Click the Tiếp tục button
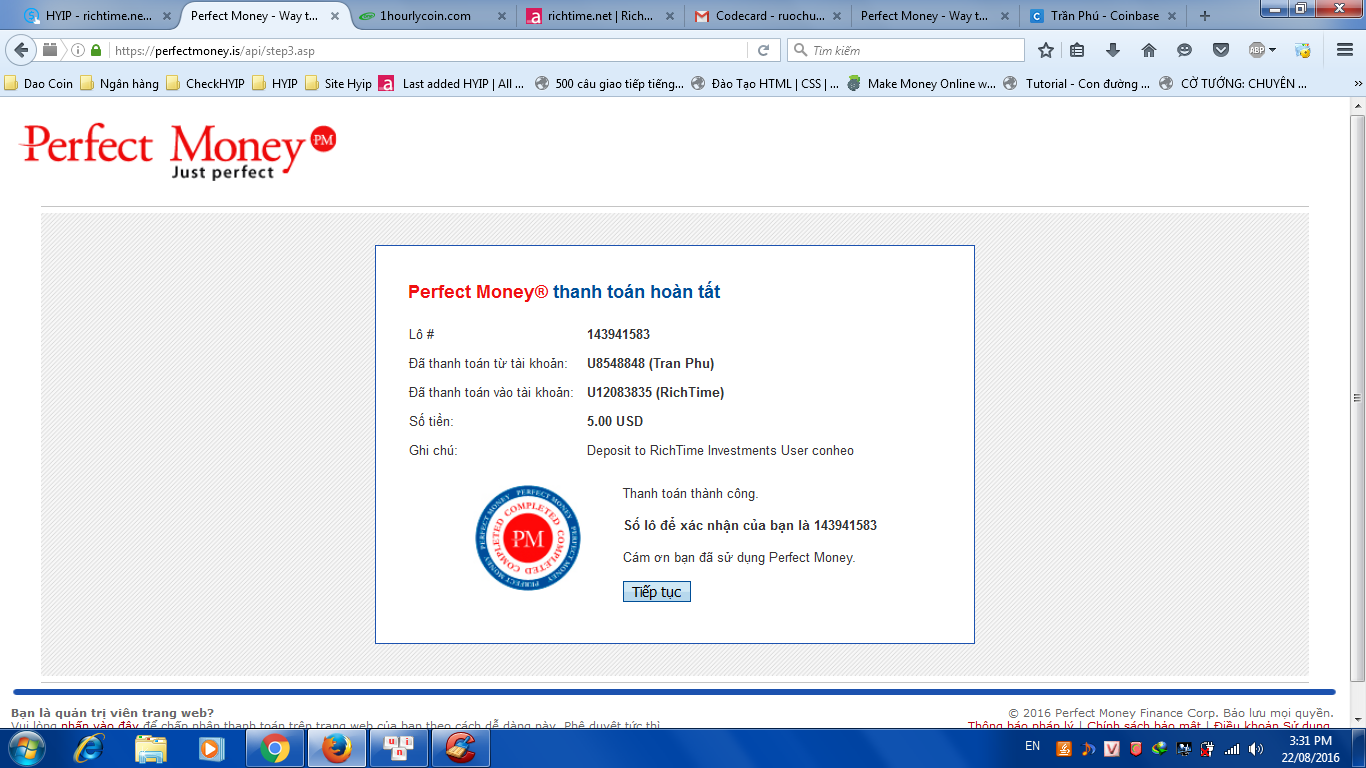Screen dimensions: 1366x768 coord(657,592)
